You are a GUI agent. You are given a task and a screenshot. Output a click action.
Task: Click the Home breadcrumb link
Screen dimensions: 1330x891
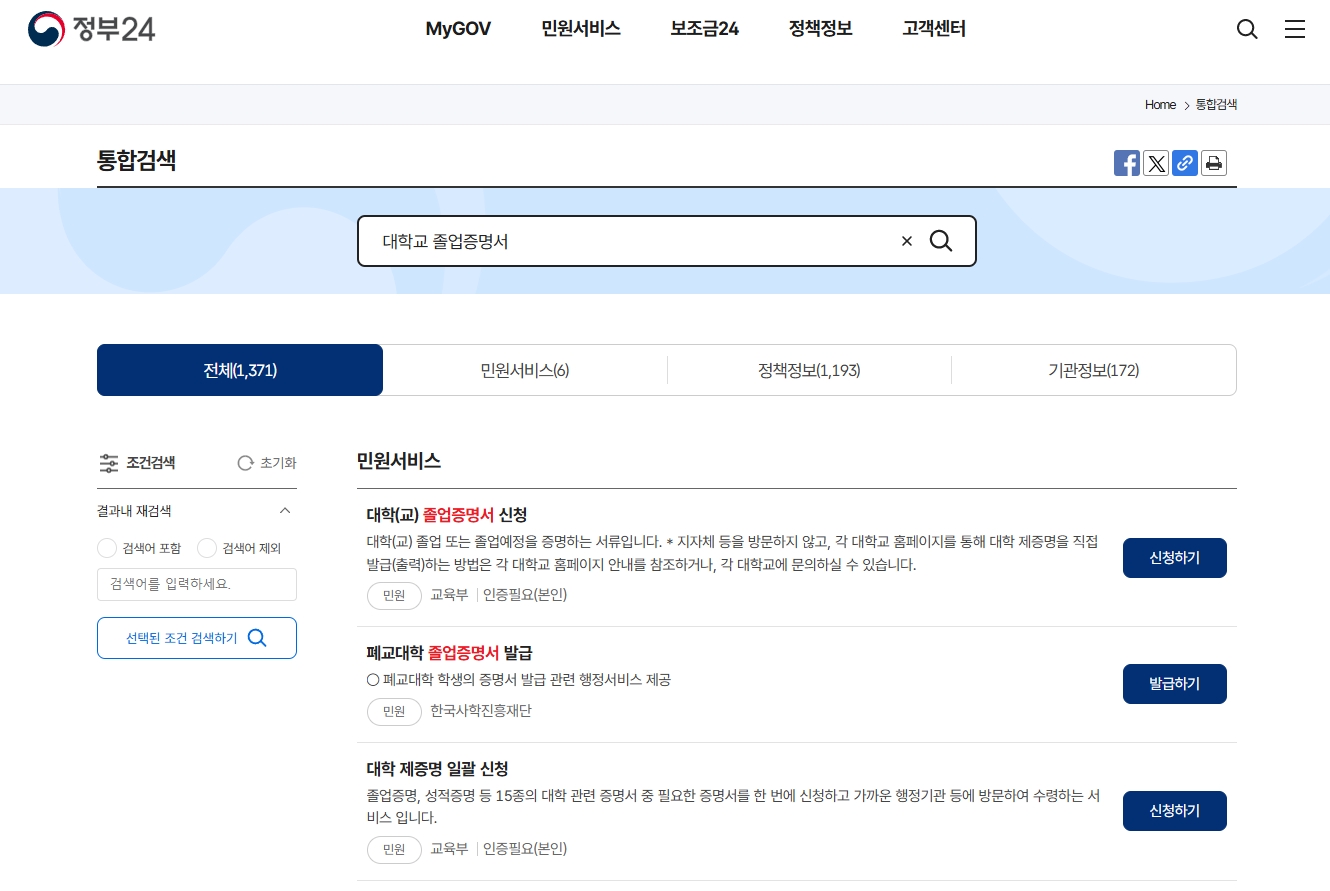tap(1159, 104)
